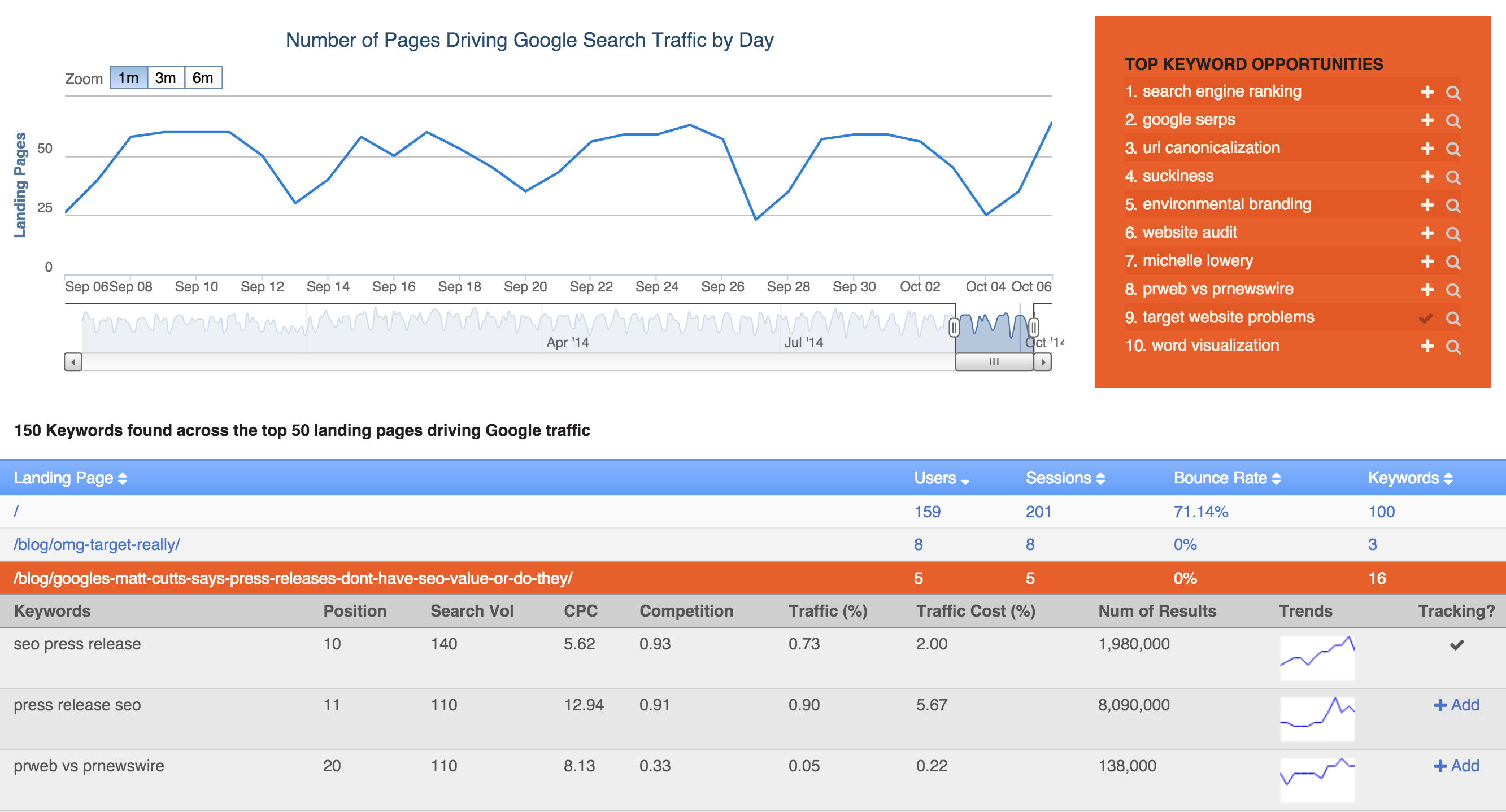Image resolution: width=1506 pixels, height=812 pixels.
Task: Add 'suckiness' keyword with plus icon
Action: coord(1427,176)
